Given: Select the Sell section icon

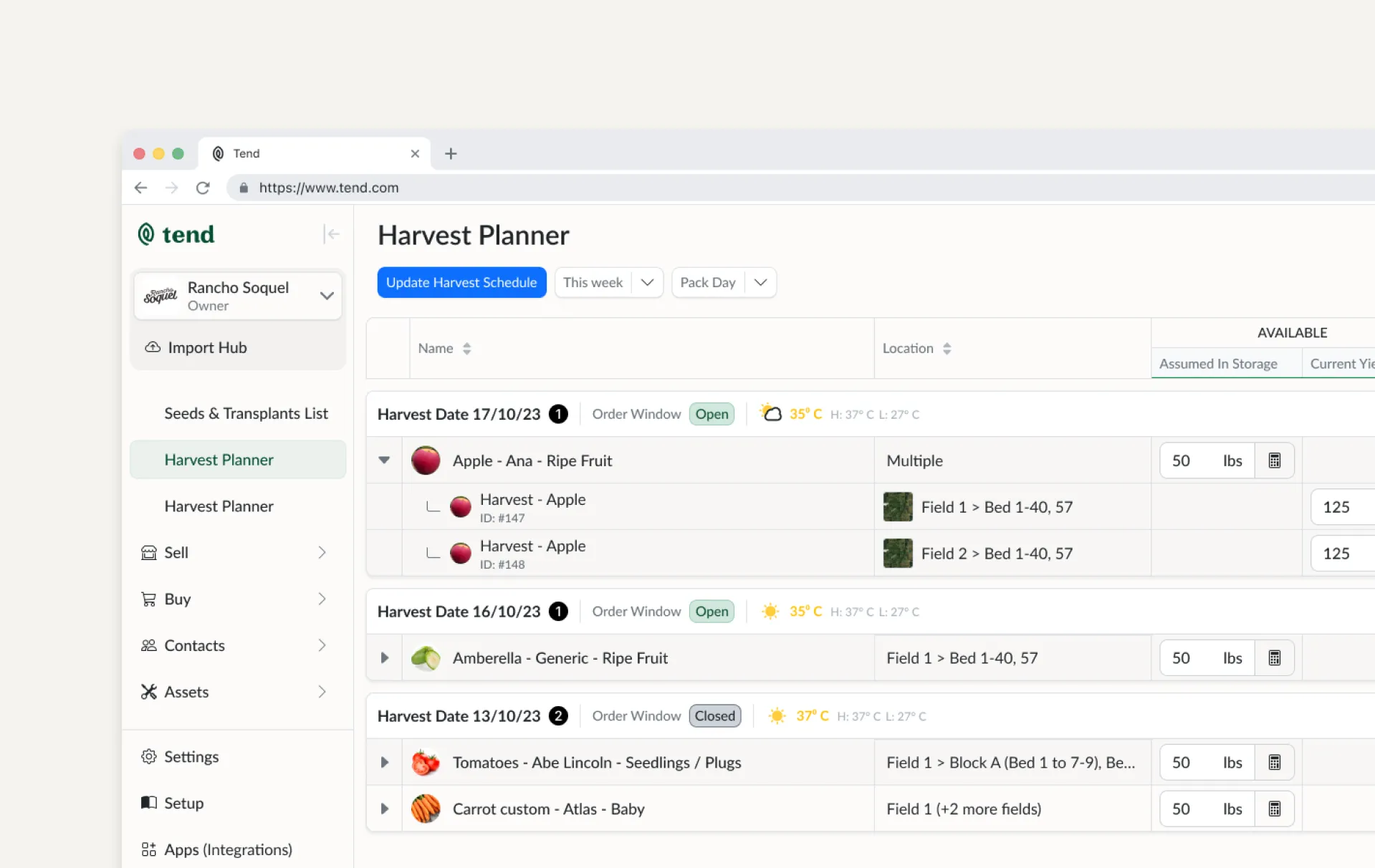Looking at the screenshot, I should click(x=148, y=552).
